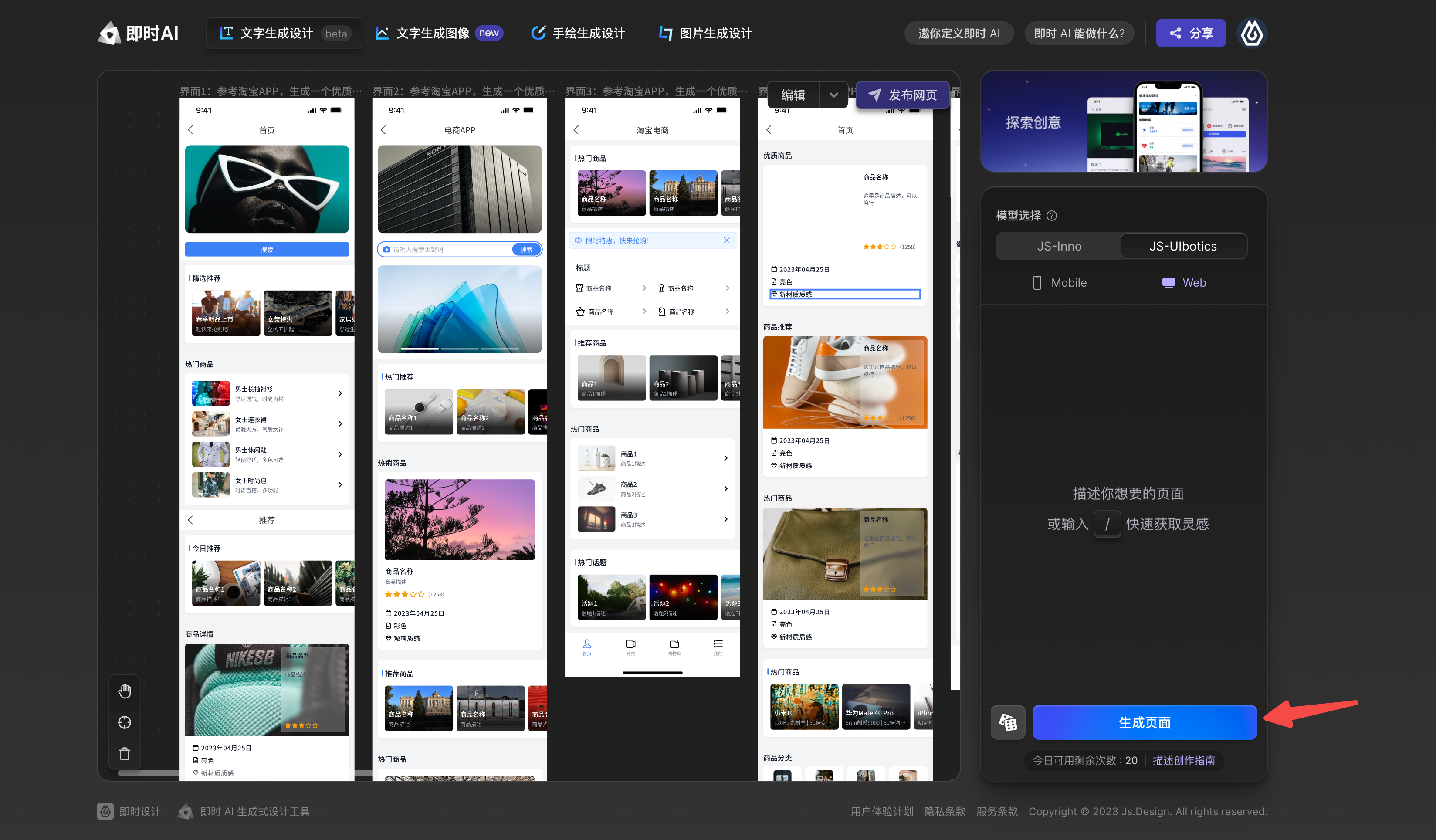Open the user avatar profile icon
1436x840 pixels.
[x=1251, y=33]
